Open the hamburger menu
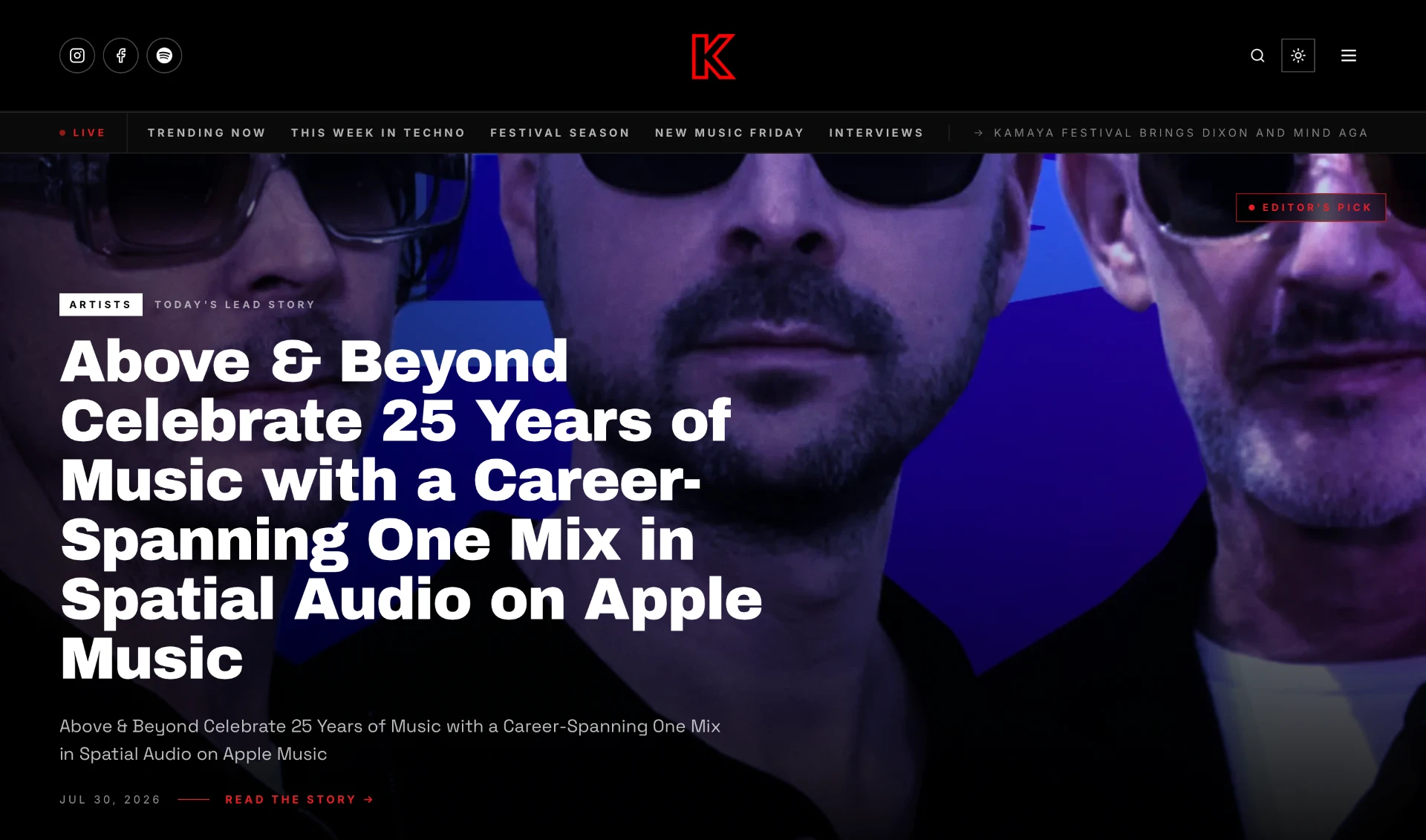 tap(1349, 56)
